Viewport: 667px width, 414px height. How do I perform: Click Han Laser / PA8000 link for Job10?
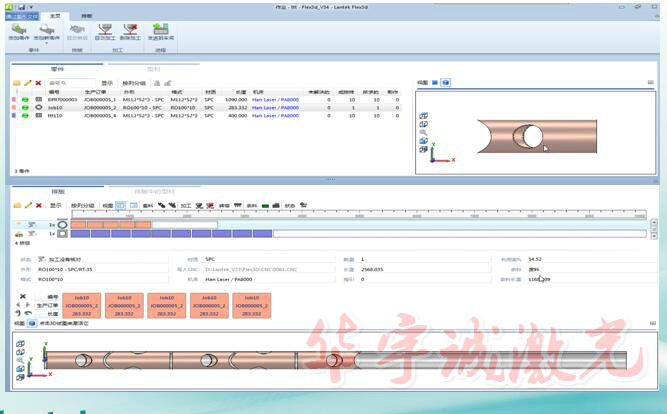(276, 108)
